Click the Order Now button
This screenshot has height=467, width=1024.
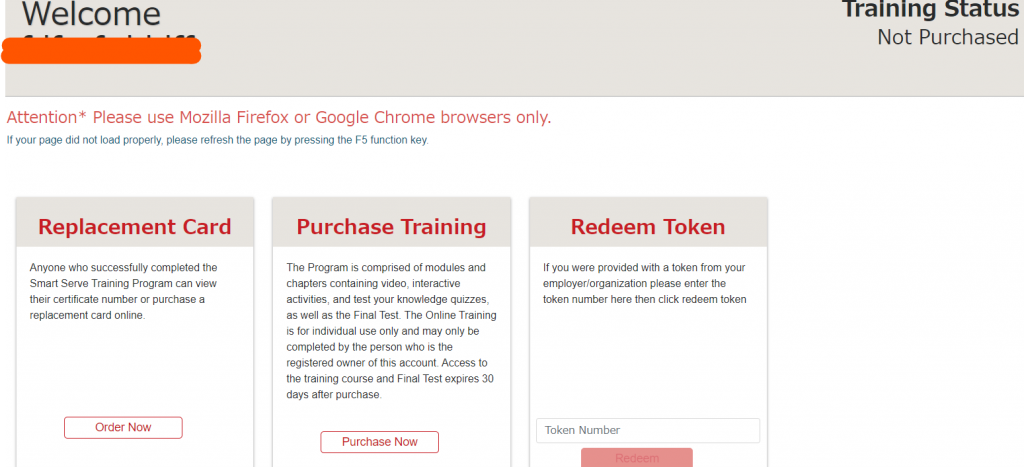(123, 428)
